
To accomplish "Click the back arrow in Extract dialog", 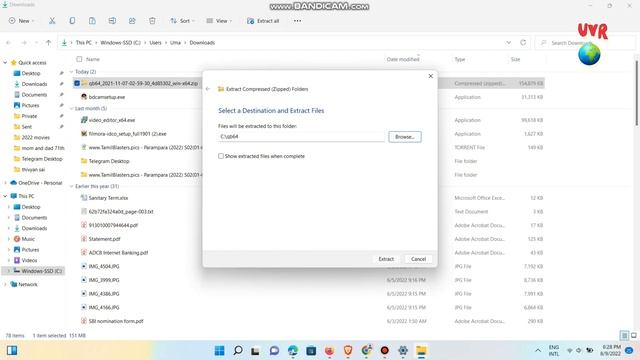I will pos(208,89).
